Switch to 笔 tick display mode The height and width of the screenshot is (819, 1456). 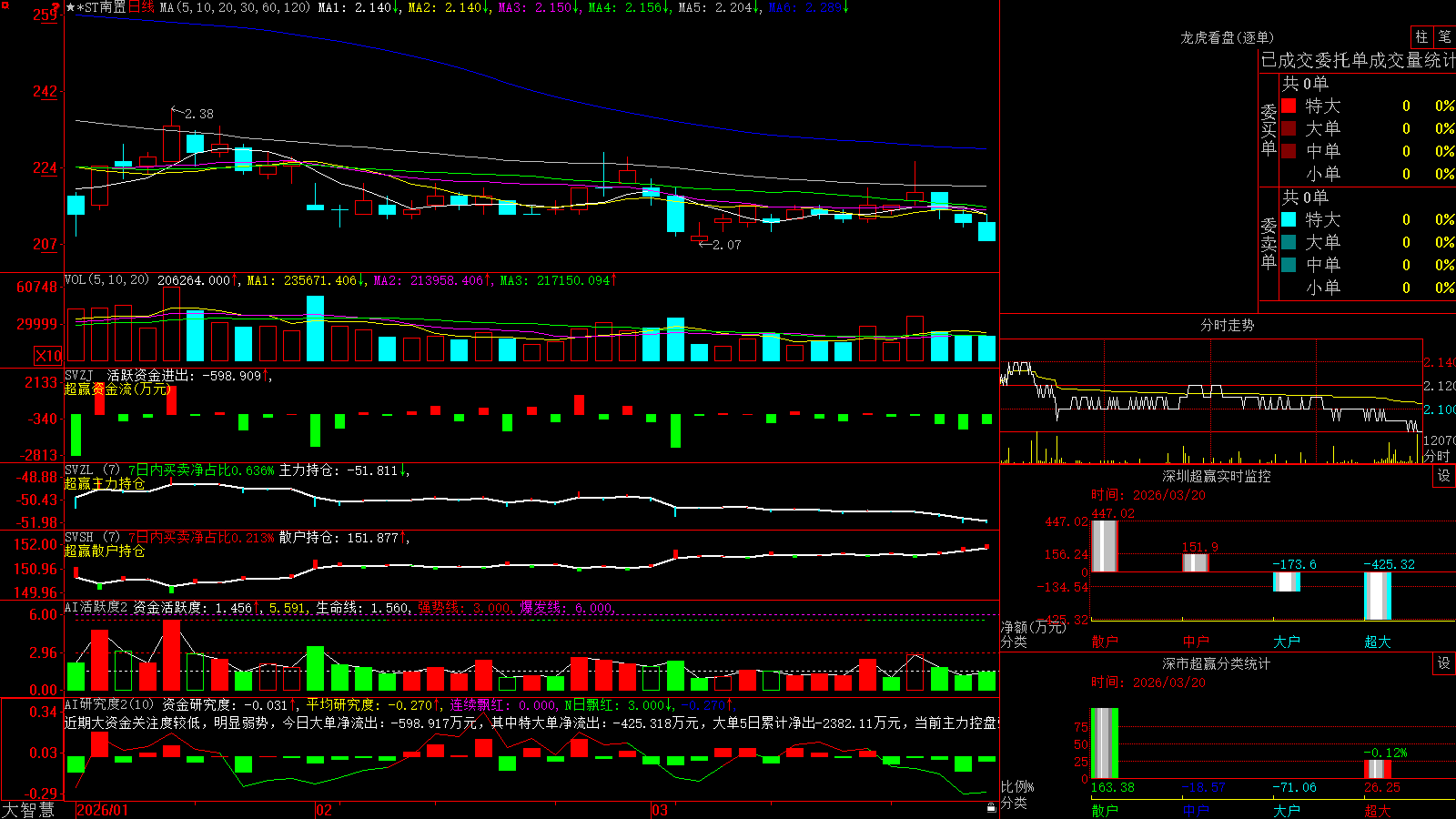(x=1445, y=36)
